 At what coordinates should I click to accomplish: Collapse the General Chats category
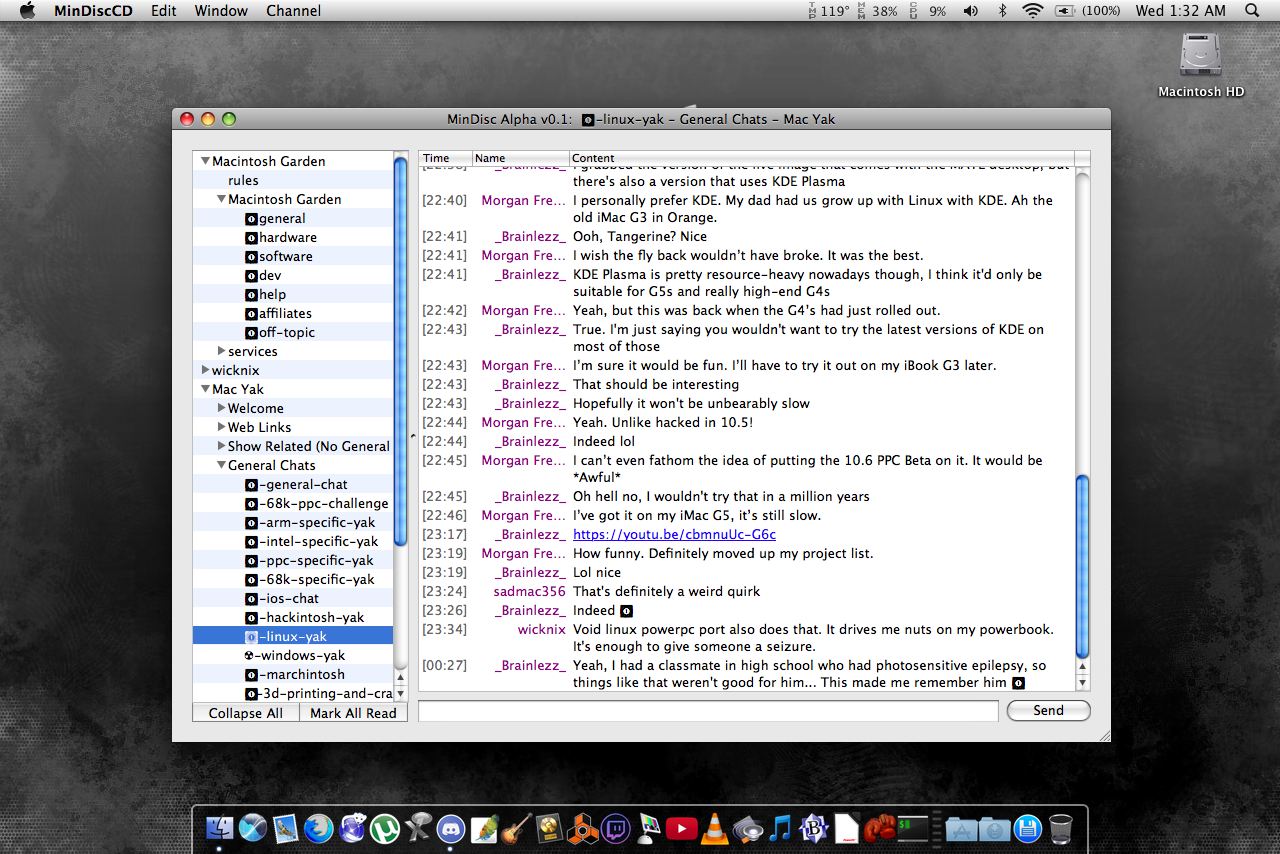(x=221, y=465)
